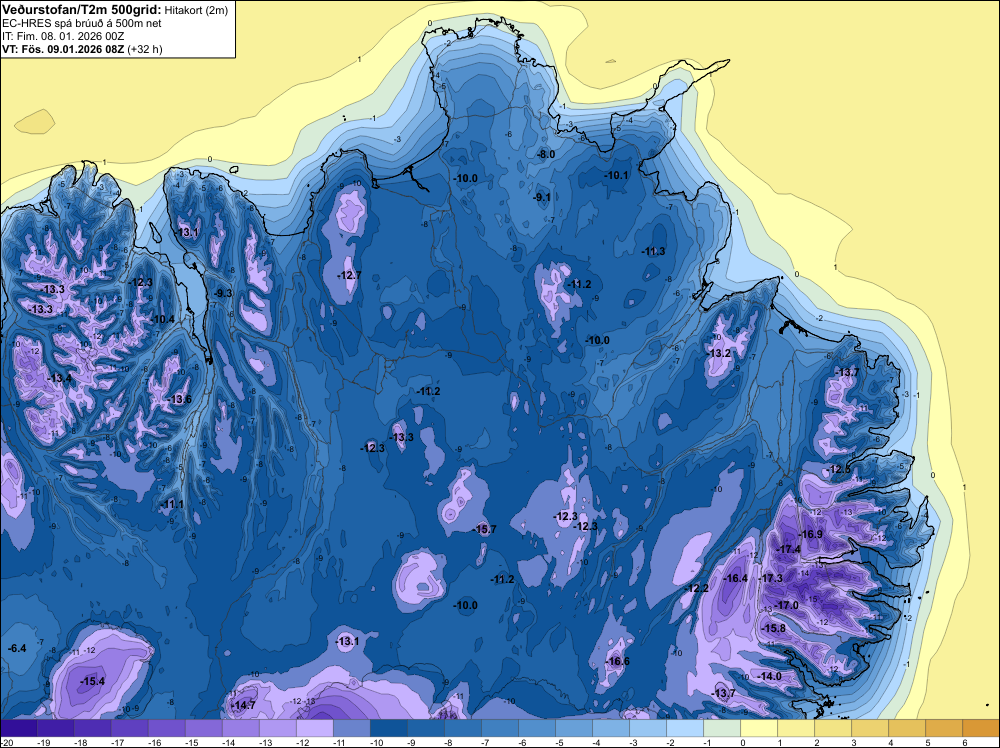Click the '(+32 h)' forecast offset text

click(x=145, y=49)
